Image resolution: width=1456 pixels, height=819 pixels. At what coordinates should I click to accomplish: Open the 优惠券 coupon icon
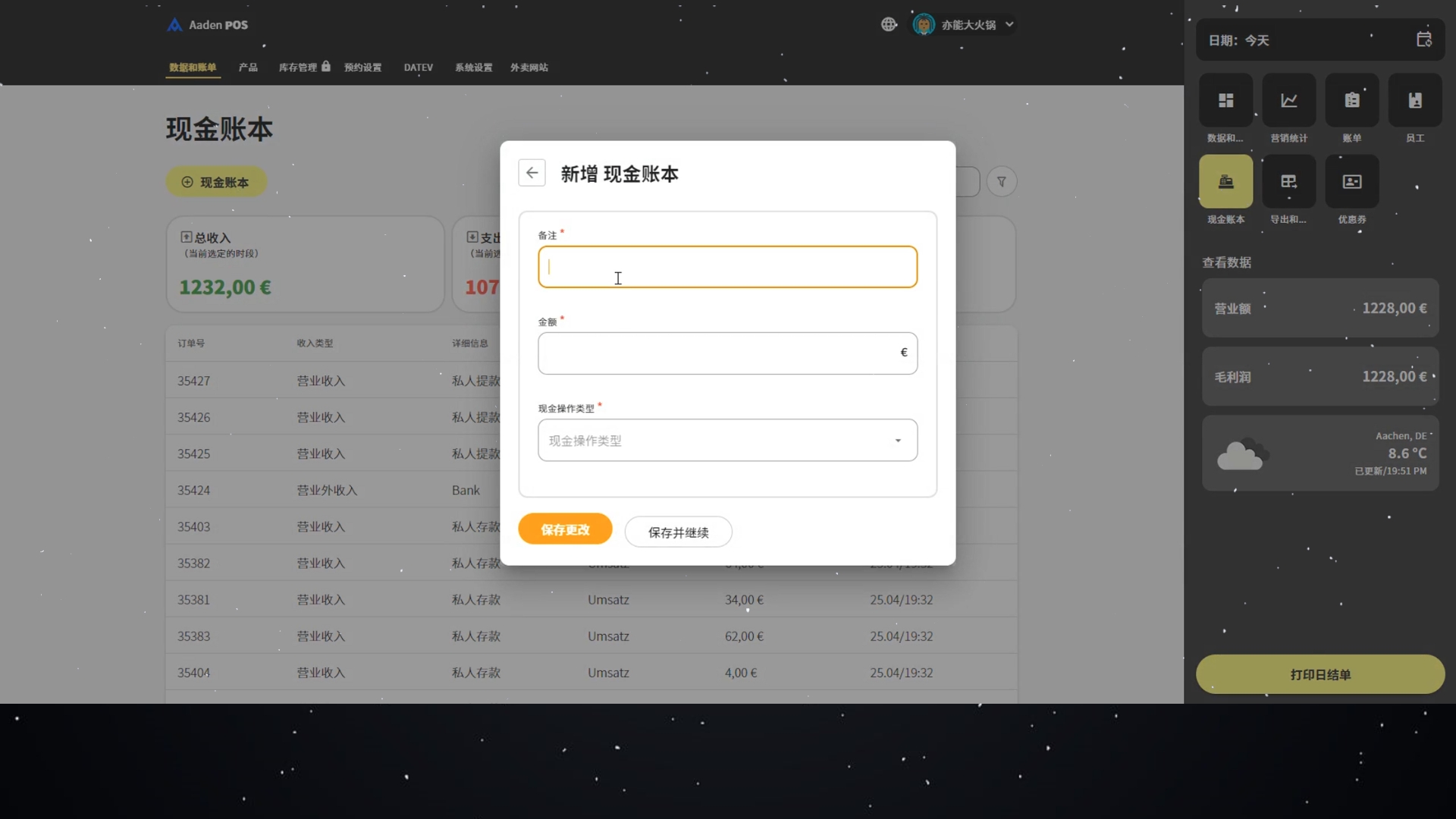pyautogui.click(x=1351, y=182)
